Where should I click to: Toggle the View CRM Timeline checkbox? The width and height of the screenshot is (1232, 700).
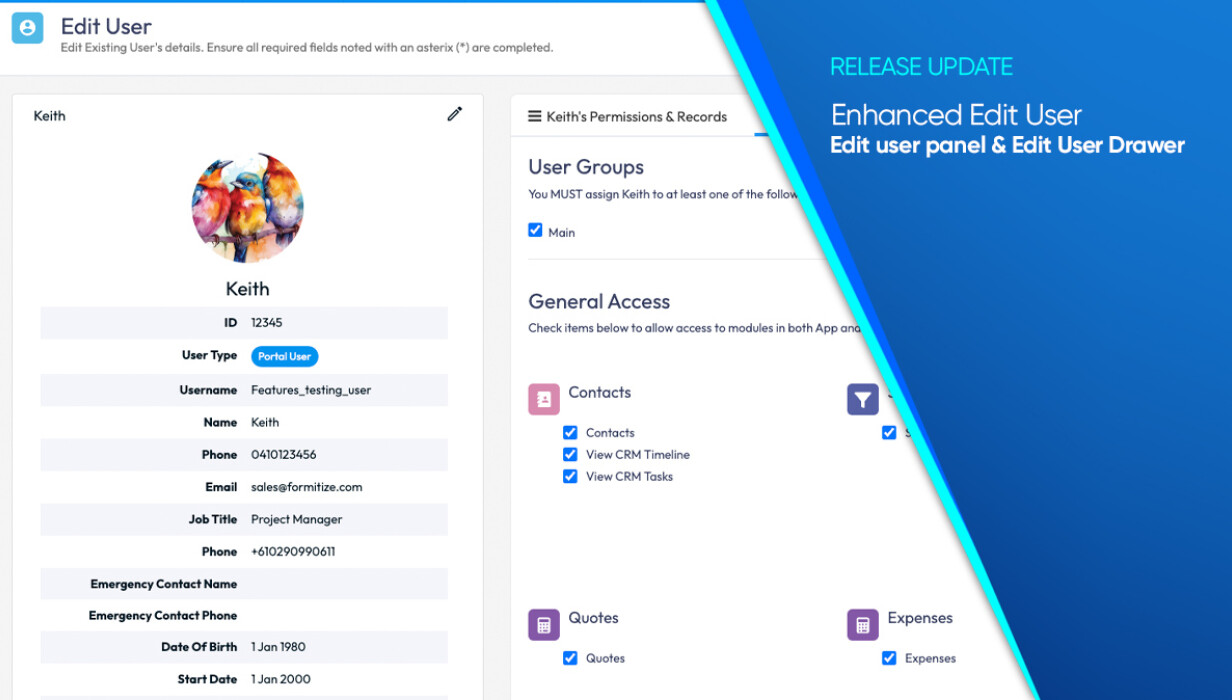pyautogui.click(x=570, y=454)
